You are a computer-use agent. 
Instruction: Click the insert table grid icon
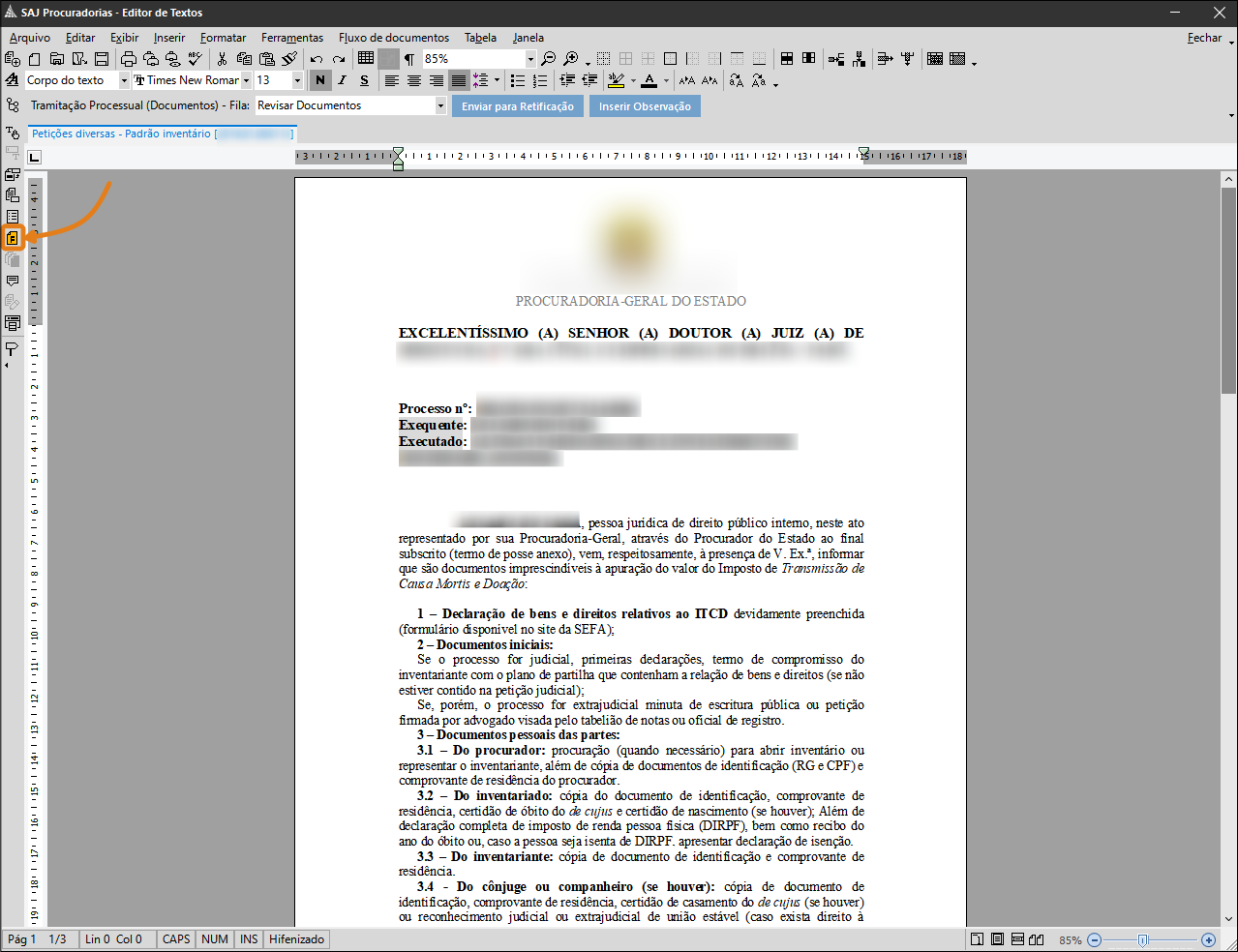point(366,59)
